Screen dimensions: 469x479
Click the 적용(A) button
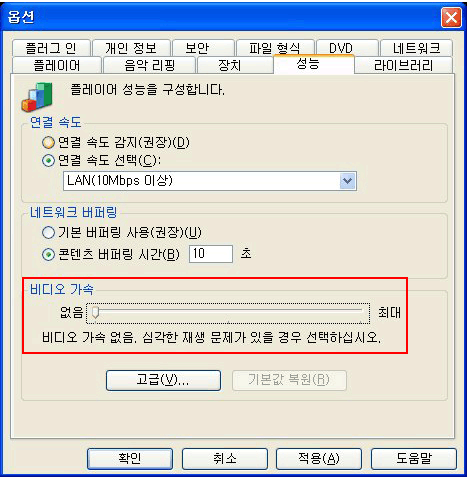pyautogui.click(x=319, y=459)
